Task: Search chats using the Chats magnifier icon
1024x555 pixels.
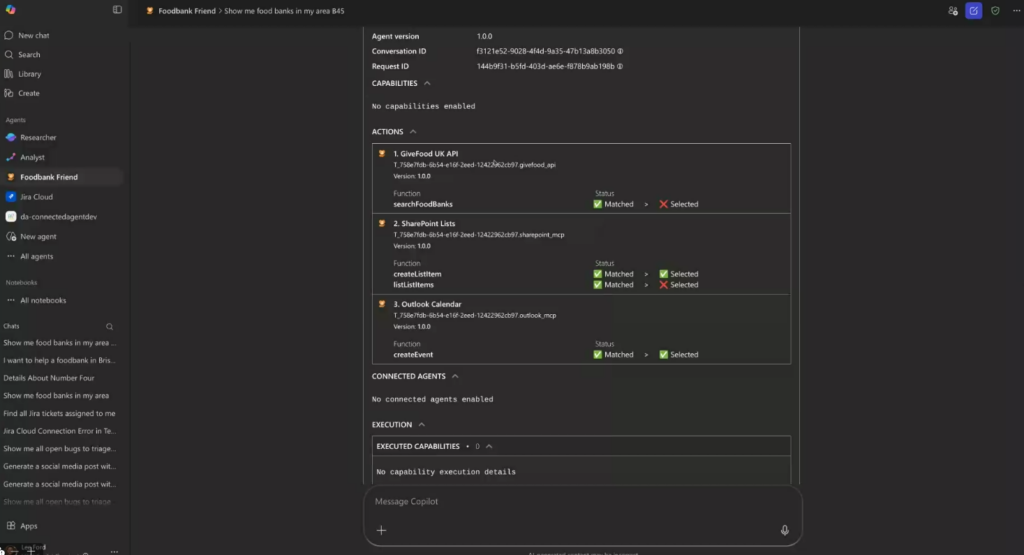Action: (110, 326)
